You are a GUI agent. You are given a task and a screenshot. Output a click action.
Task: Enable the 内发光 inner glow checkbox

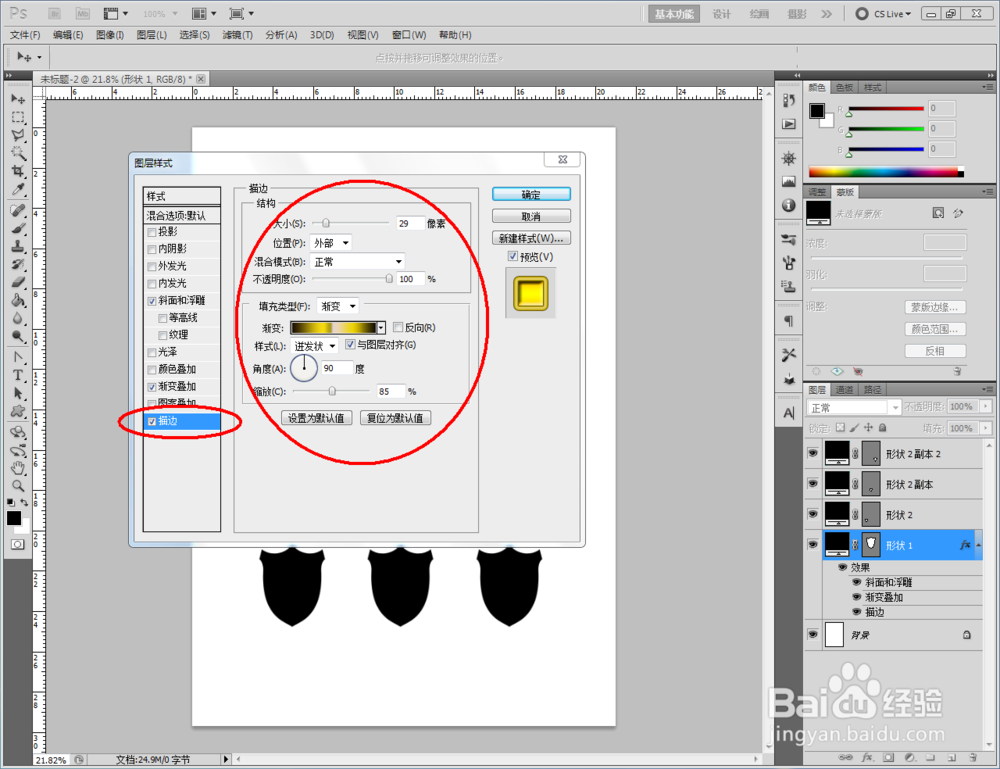pyautogui.click(x=152, y=284)
